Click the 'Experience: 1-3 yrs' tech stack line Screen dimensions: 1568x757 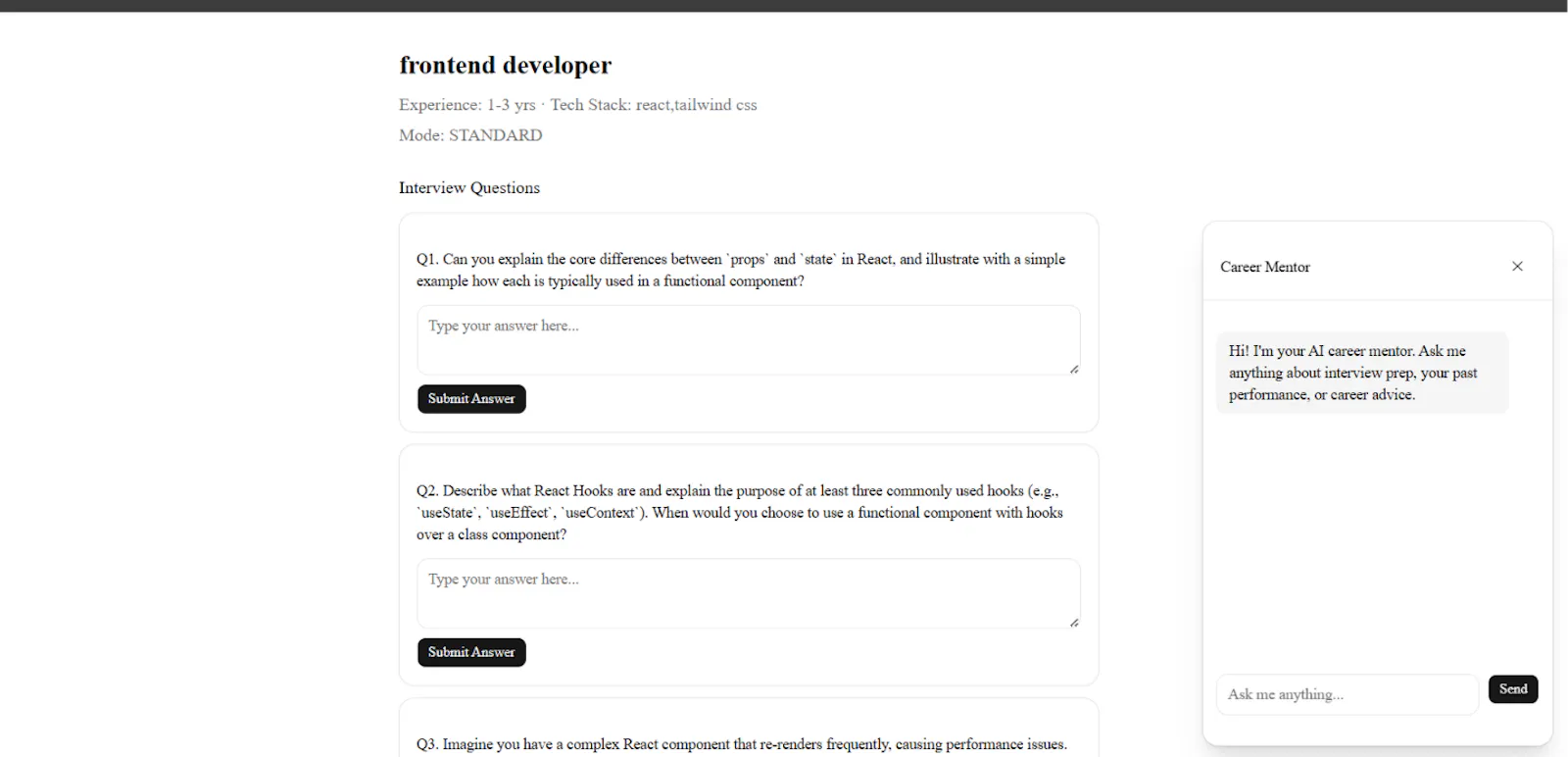pyautogui.click(x=578, y=105)
